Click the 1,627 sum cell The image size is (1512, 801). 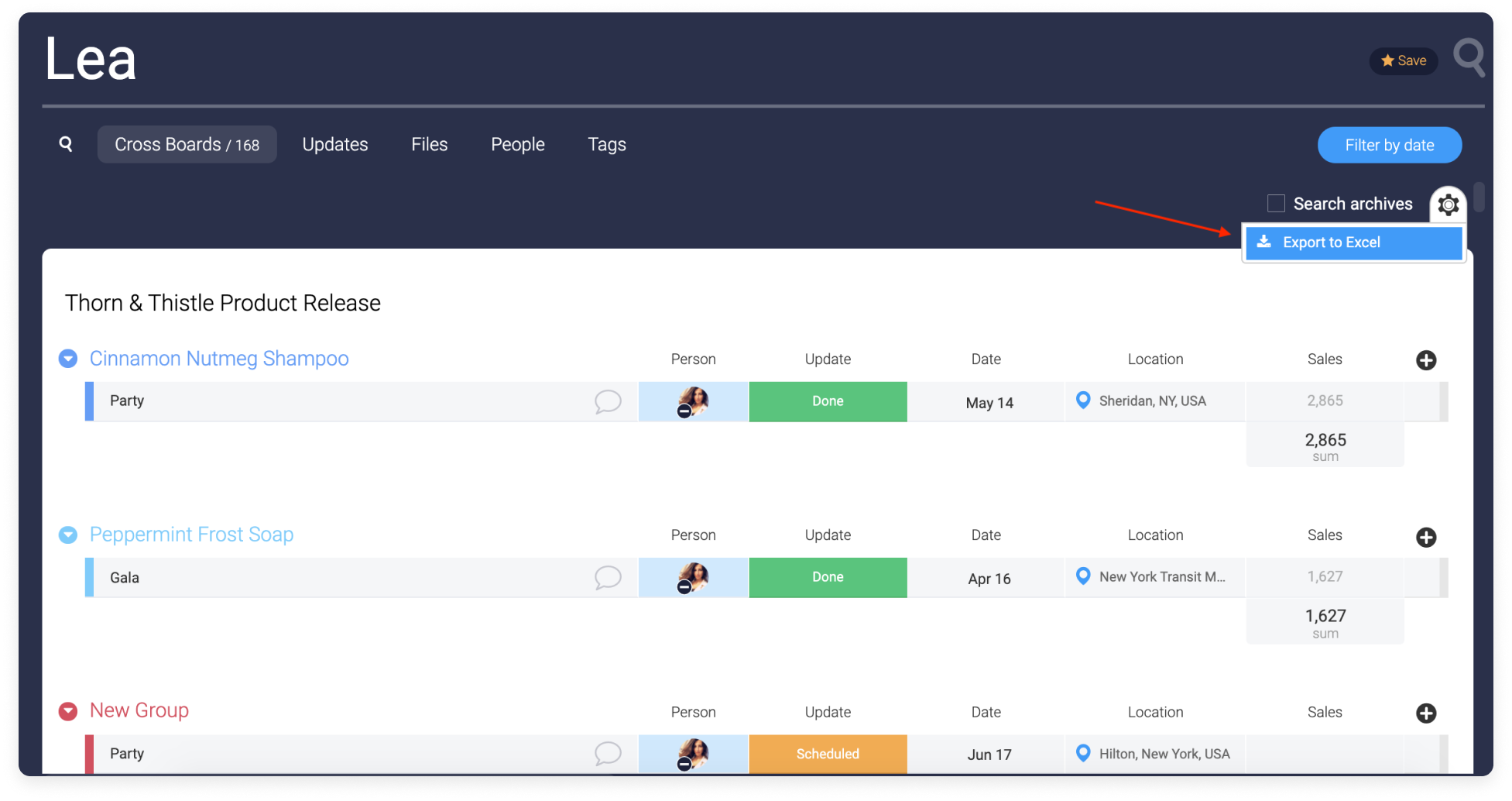1325,622
